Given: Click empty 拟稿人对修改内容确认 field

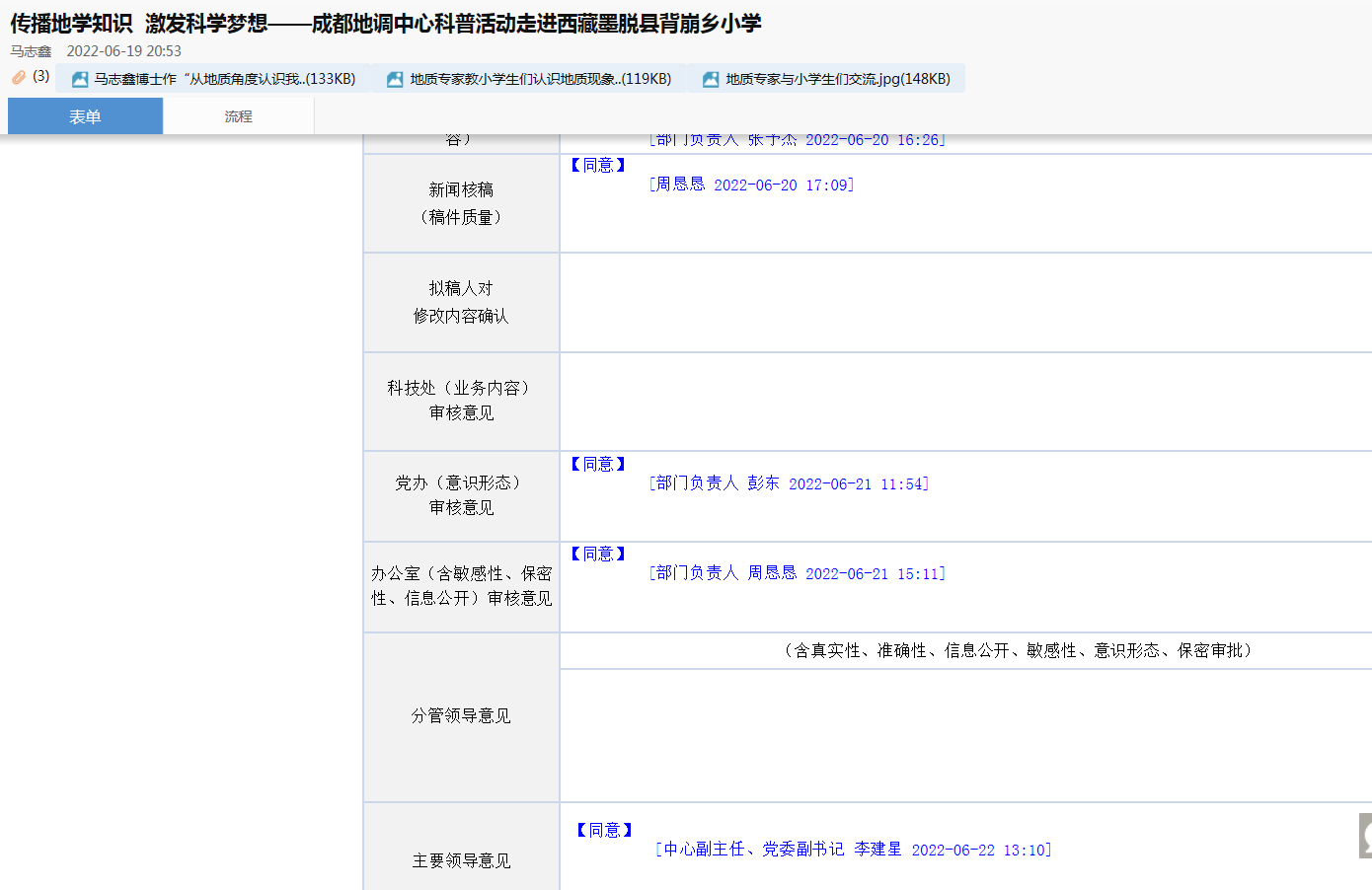Looking at the screenshot, I should click(964, 303).
